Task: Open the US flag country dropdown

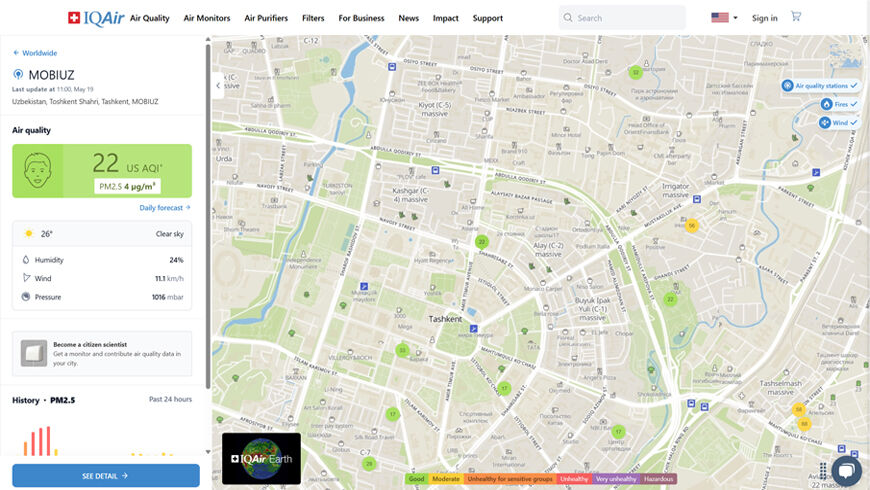Action: (x=724, y=18)
